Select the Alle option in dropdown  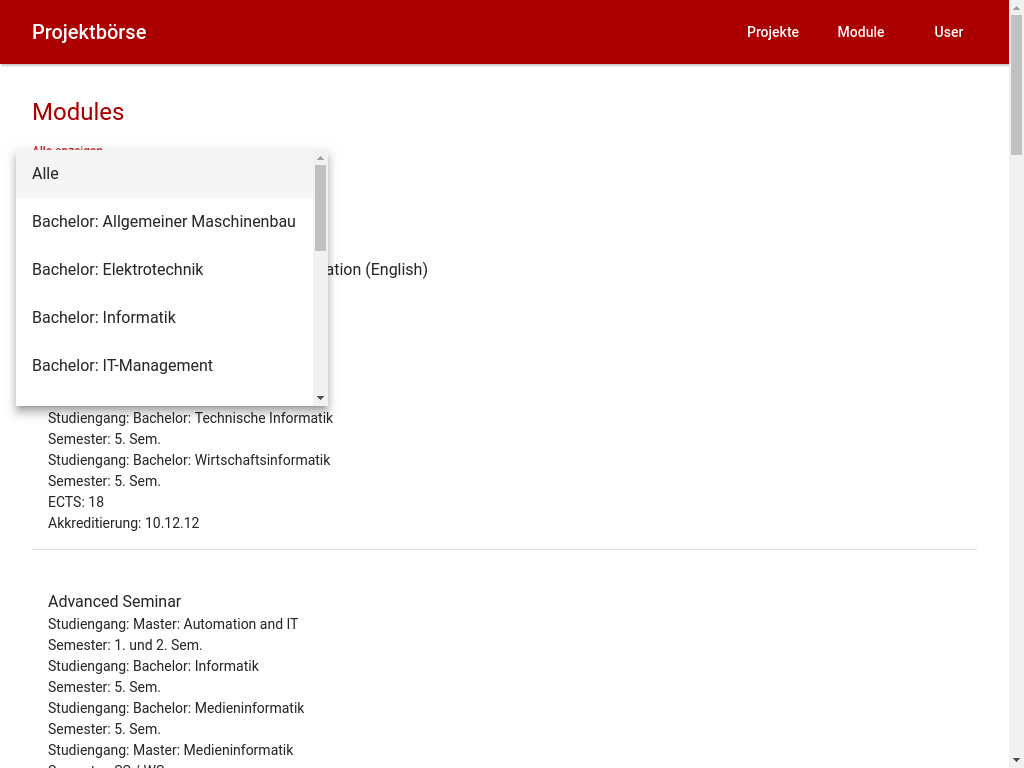(x=165, y=174)
